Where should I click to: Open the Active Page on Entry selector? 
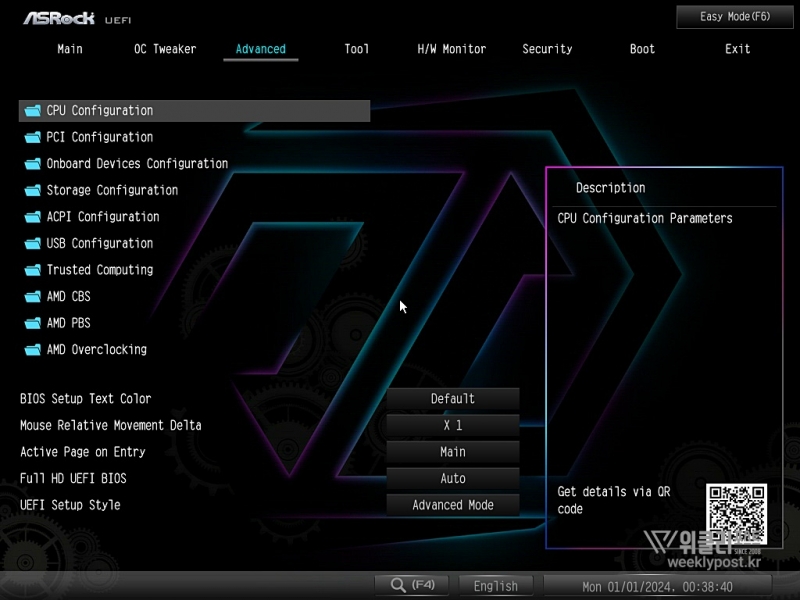(453, 452)
